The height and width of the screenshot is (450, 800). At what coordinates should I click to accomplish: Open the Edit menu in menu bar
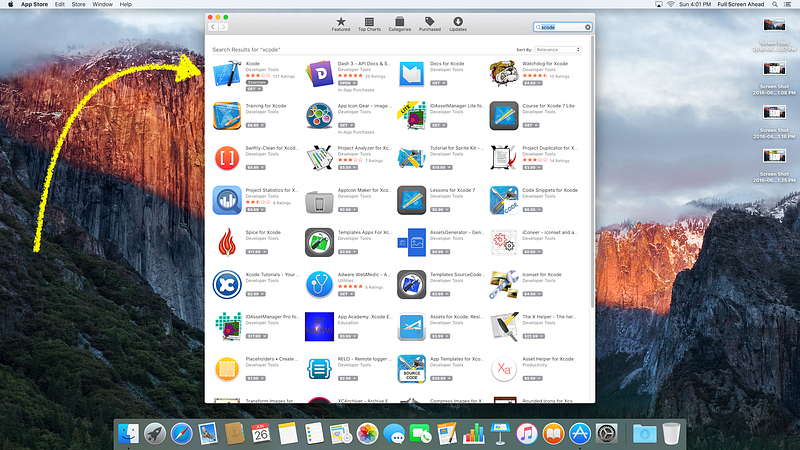60,4
